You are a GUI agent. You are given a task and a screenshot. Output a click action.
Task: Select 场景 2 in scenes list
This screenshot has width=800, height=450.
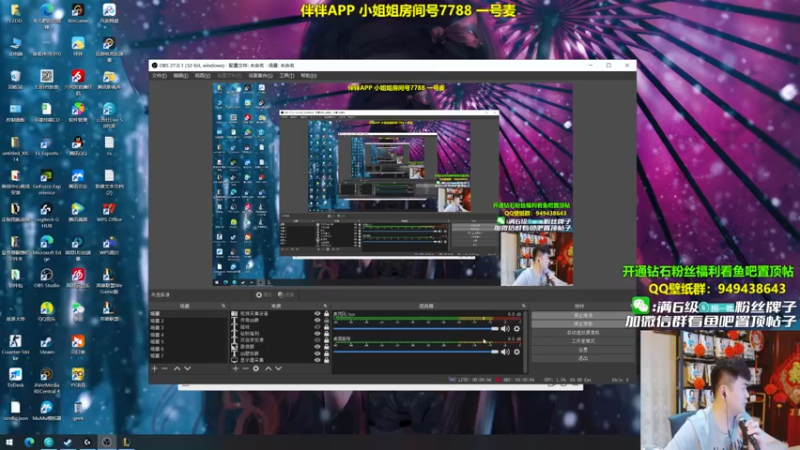click(x=187, y=321)
